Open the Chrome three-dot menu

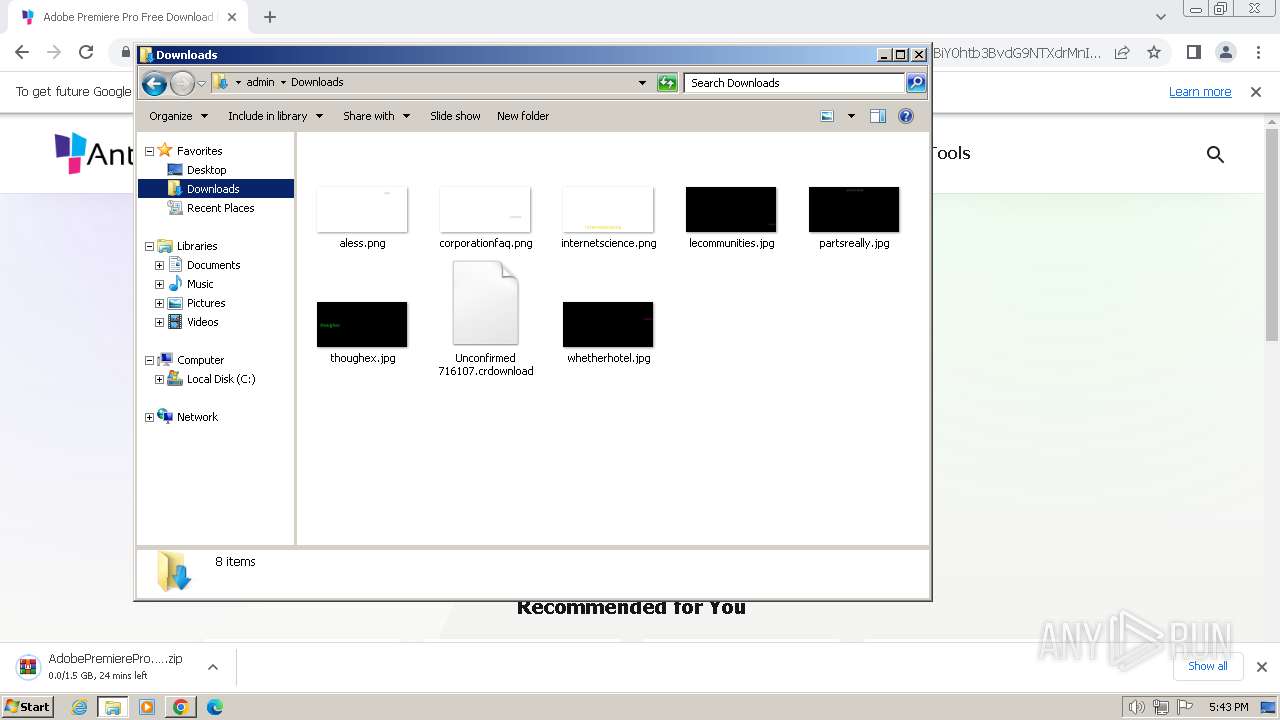[1257, 52]
